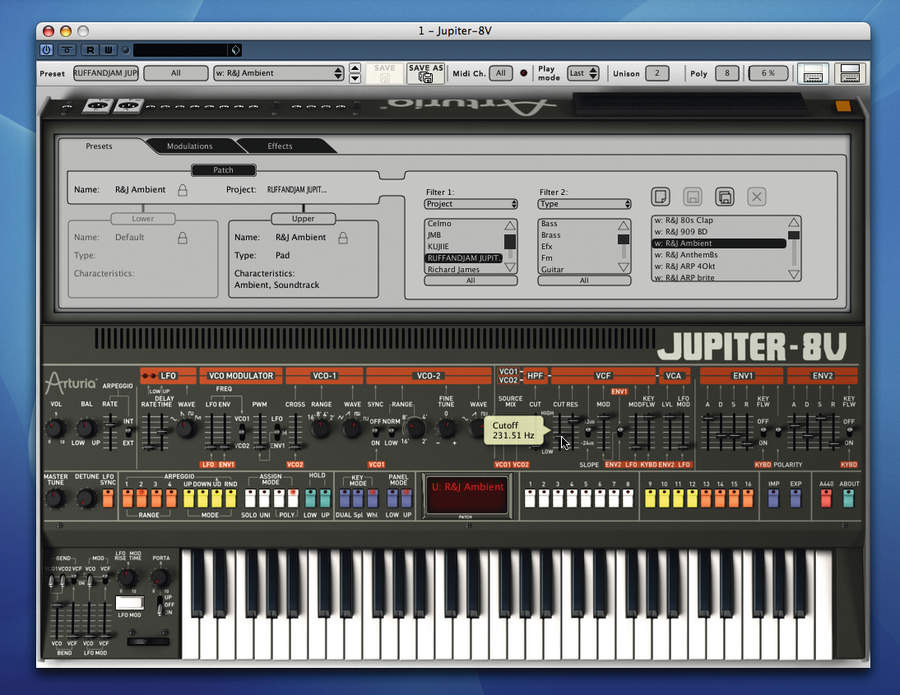
Task: Click the LFO MOD RISE TIME knob
Action: tap(127, 577)
